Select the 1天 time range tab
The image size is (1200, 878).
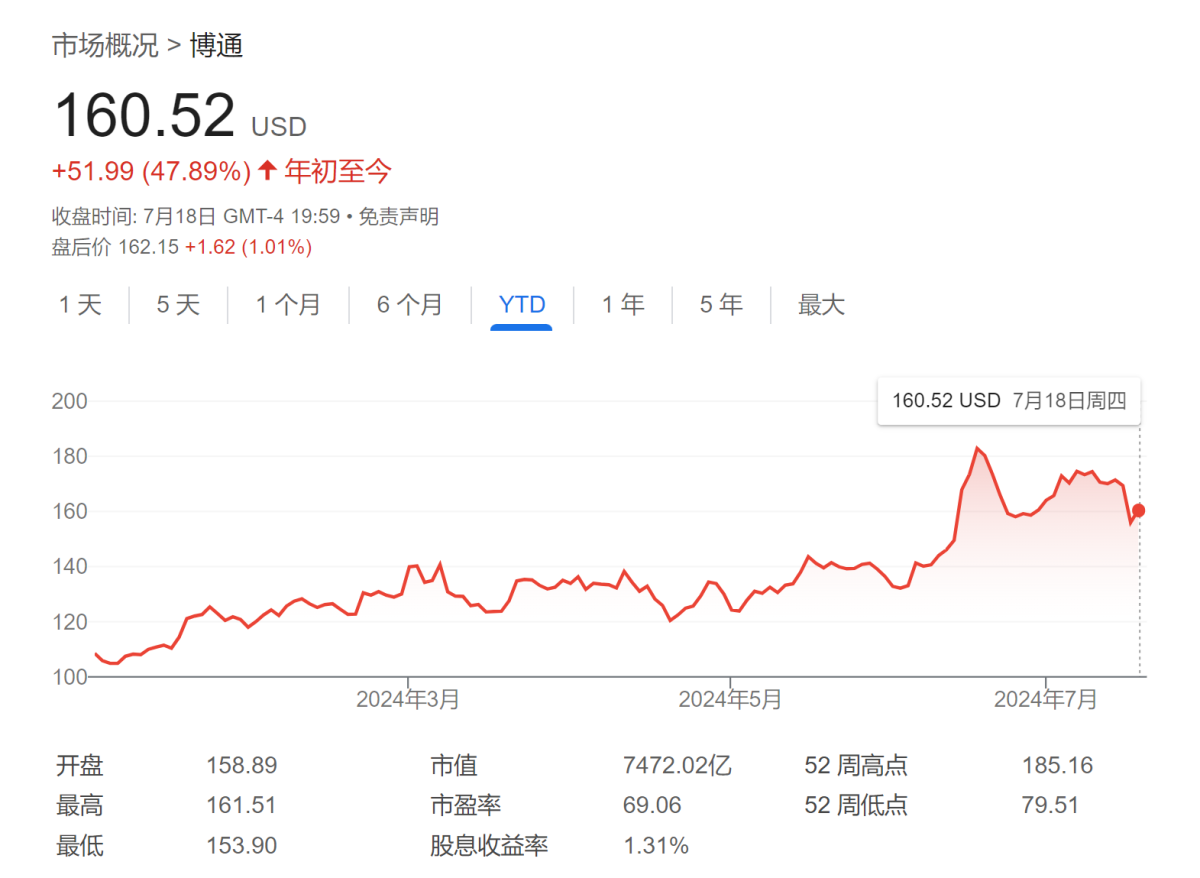(81, 305)
